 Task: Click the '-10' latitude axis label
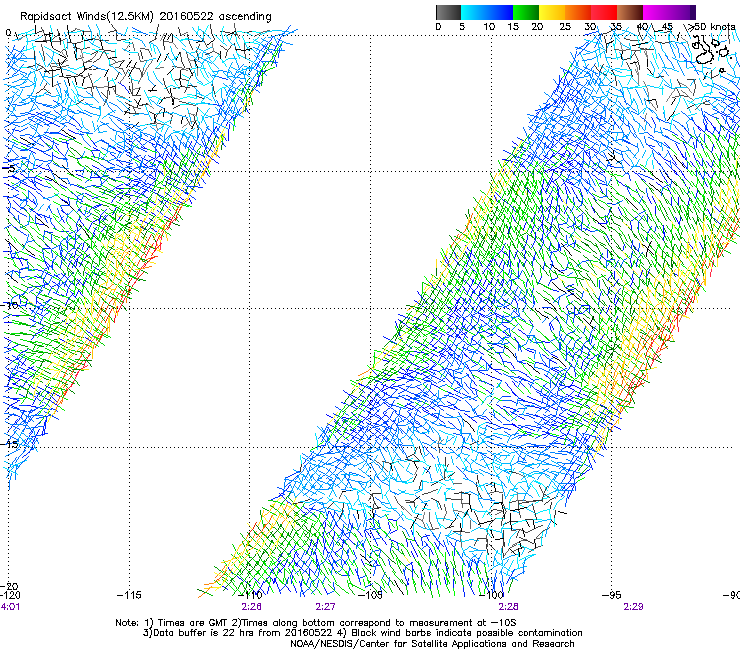coord(9,305)
